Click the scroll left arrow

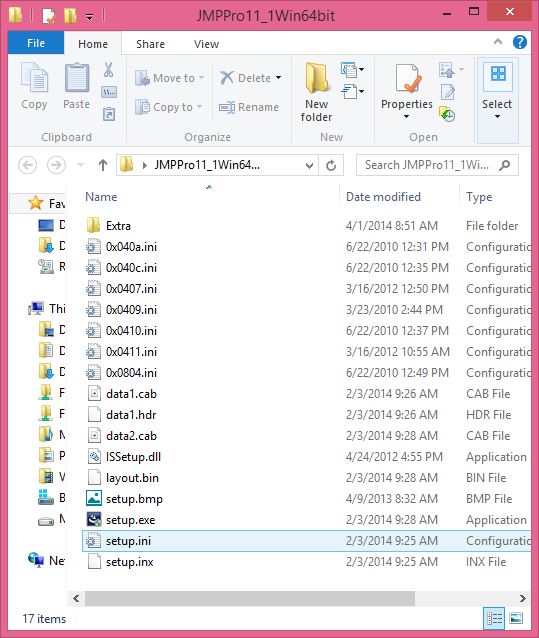(76, 598)
